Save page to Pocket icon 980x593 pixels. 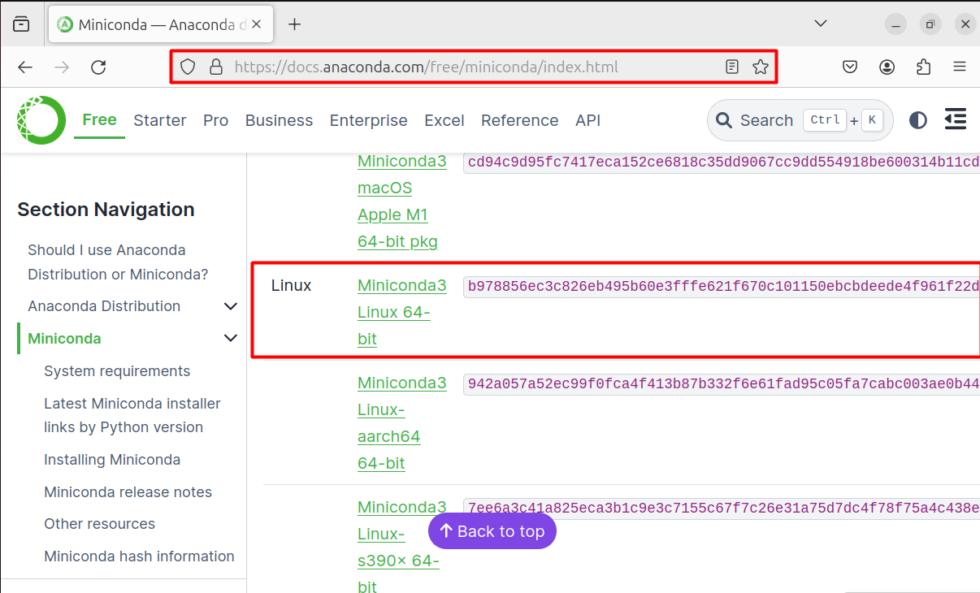tap(850, 66)
